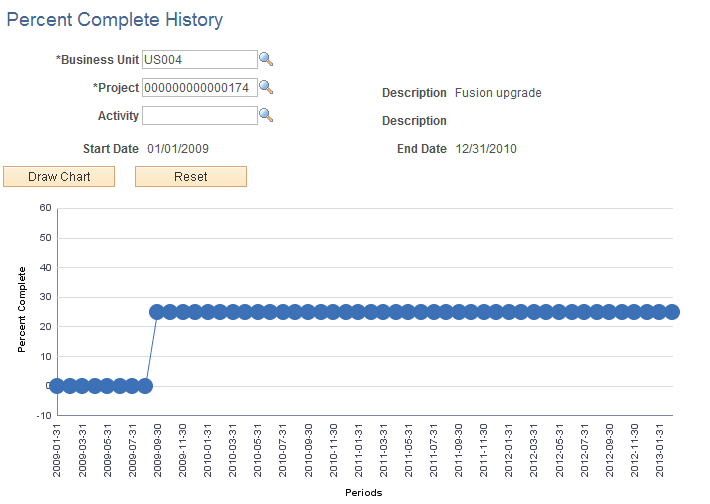Screen dimensions: 710x504
Task: Open Project lookup magnifier icon
Action: coord(266,87)
